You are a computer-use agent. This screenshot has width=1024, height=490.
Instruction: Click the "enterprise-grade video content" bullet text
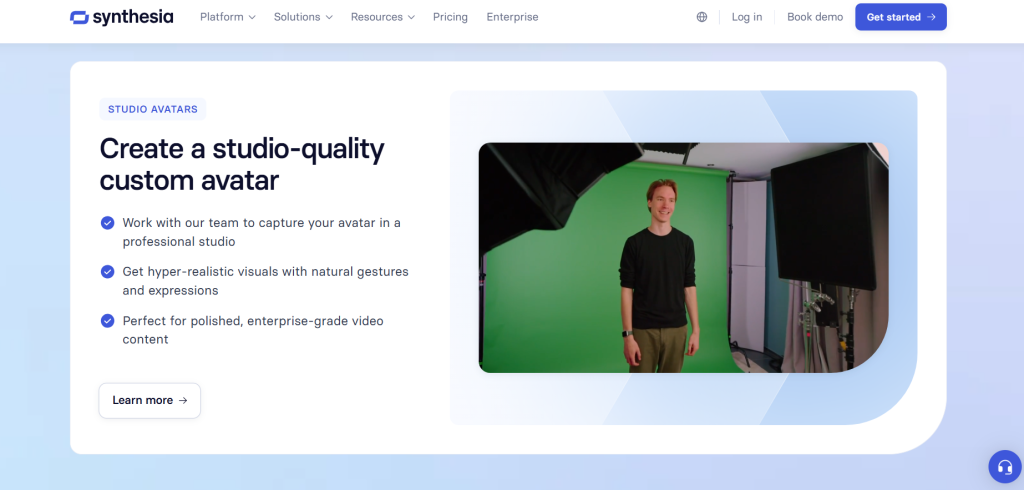coord(252,330)
